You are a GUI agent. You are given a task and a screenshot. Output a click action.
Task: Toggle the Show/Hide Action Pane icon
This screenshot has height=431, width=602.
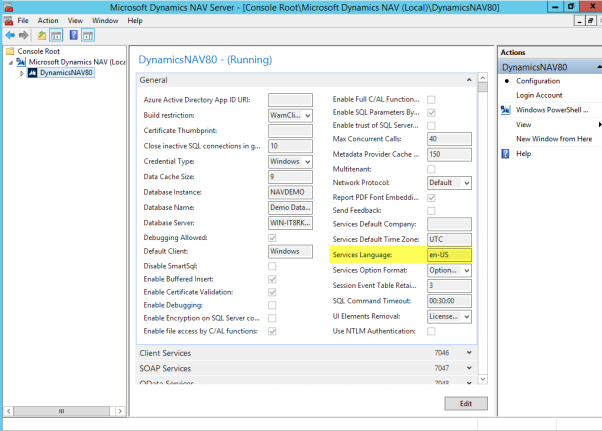tap(88, 36)
